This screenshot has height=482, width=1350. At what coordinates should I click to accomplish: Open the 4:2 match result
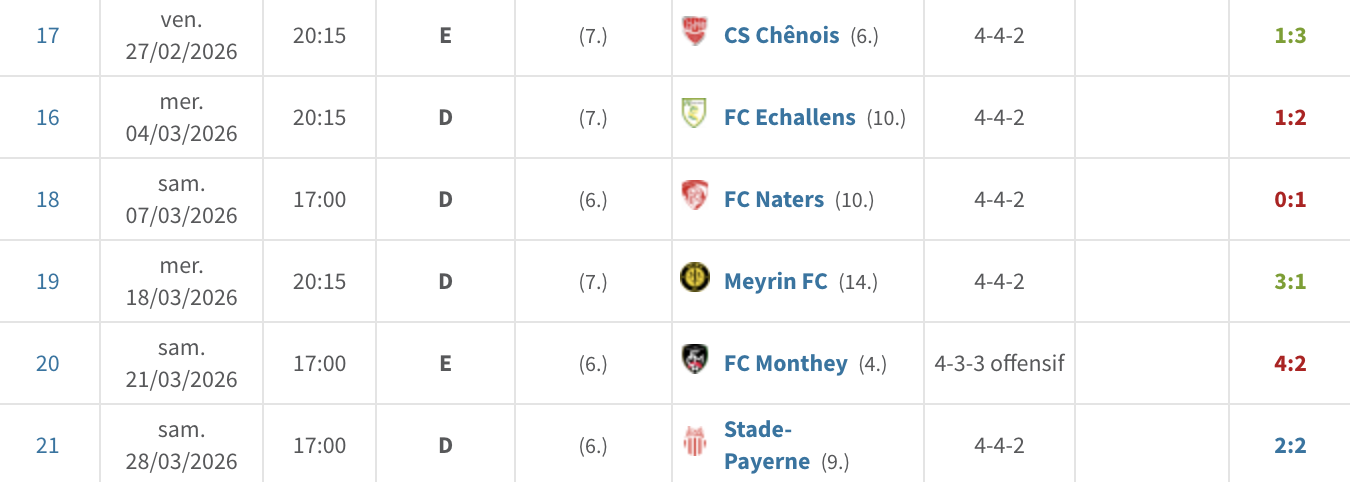pyautogui.click(x=1291, y=363)
